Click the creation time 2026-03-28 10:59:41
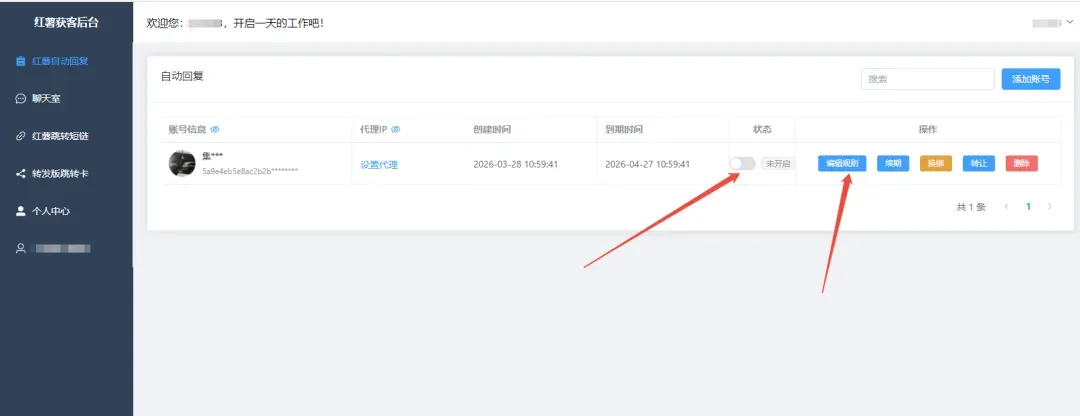This screenshot has width=1080, height=416. (515, 165)
